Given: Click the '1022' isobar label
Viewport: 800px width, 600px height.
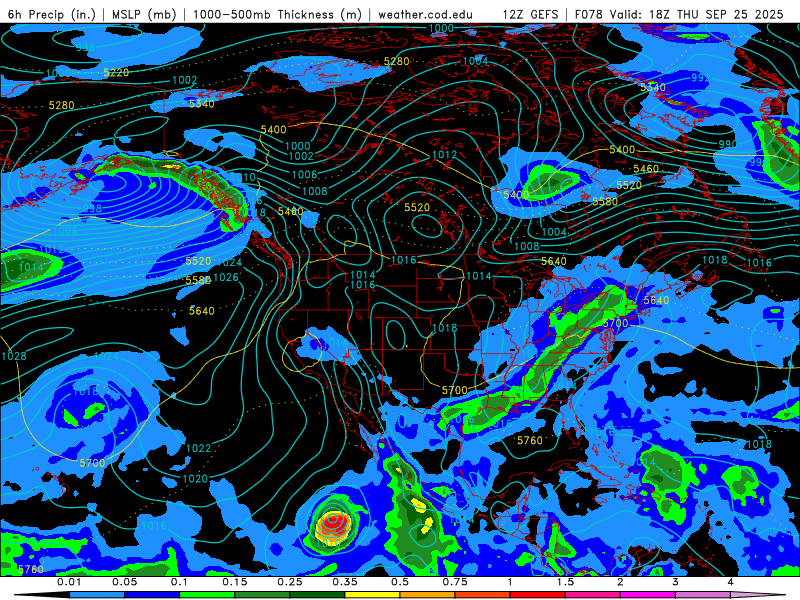Looking at the screenshot, I should coord(198,448).
